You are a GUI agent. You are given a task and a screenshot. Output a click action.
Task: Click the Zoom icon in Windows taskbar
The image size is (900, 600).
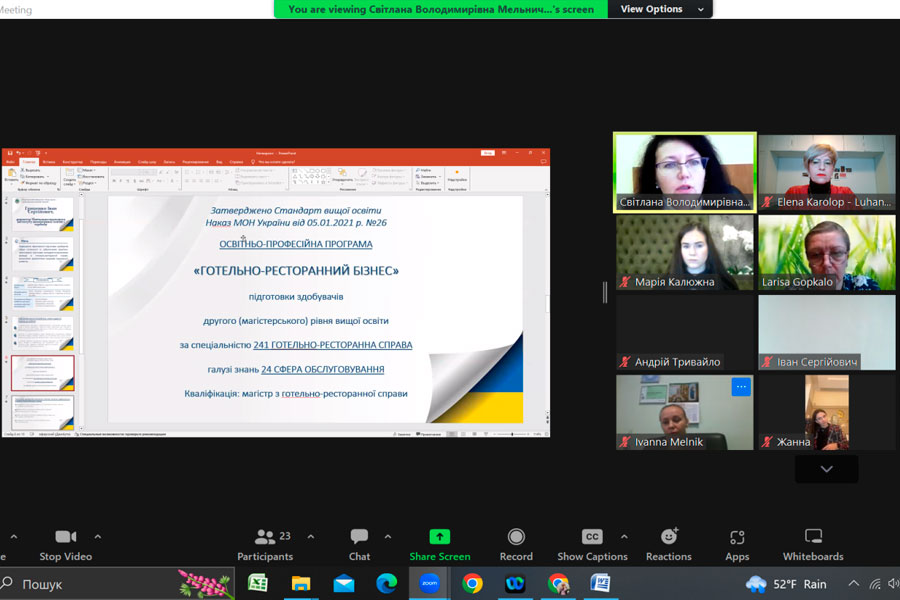[x=429, y=583]
